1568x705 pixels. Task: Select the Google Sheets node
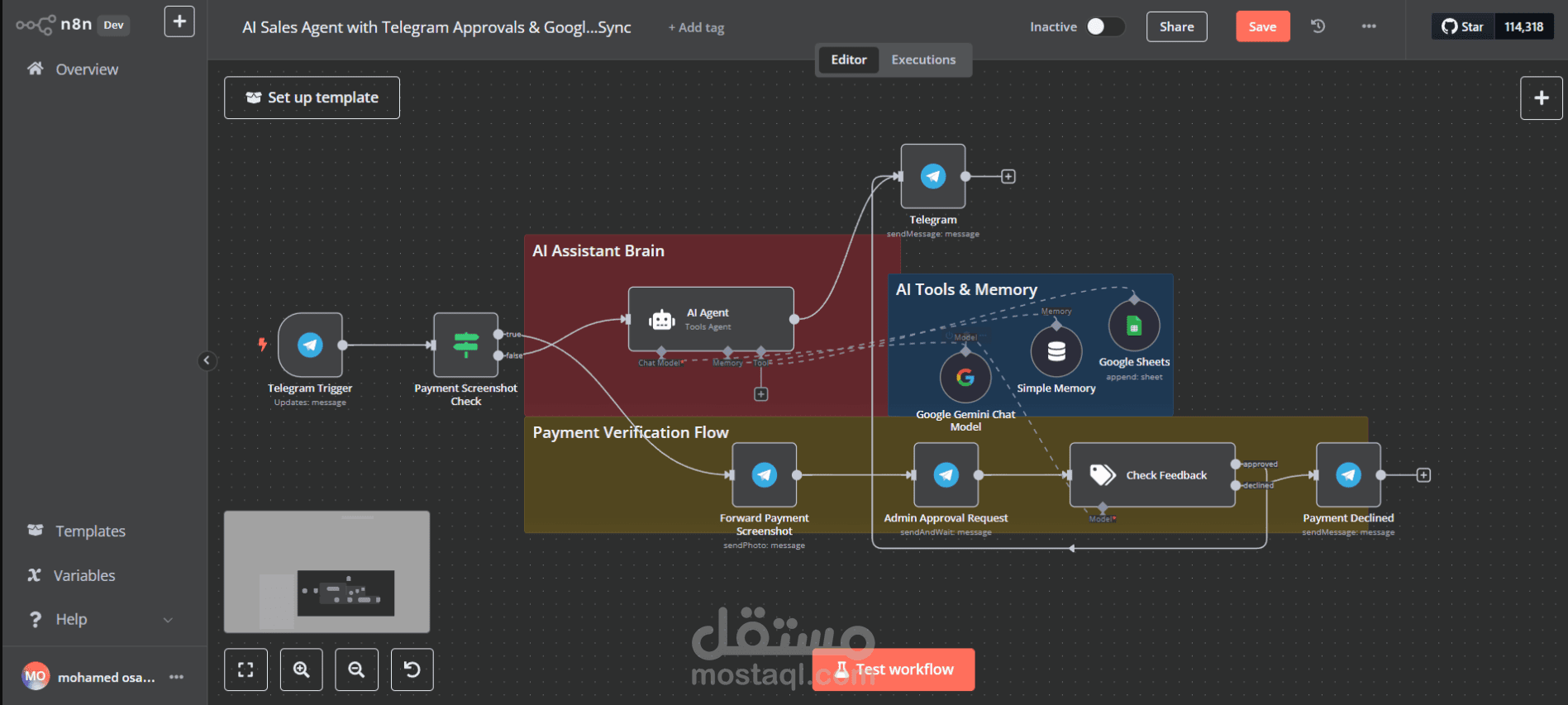coord(1134,326)
